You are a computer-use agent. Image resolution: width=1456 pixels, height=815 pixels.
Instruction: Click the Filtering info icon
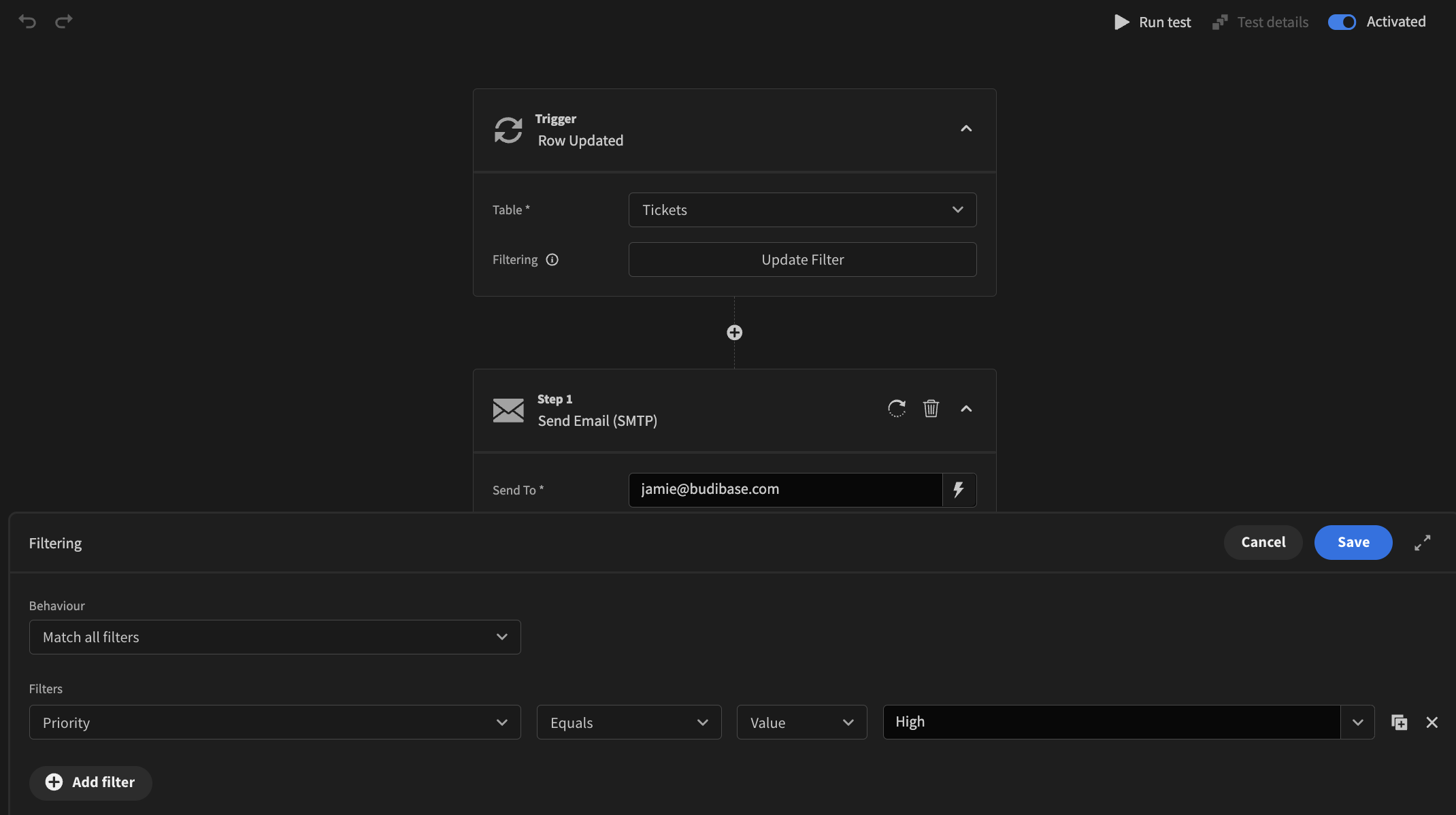552,260
